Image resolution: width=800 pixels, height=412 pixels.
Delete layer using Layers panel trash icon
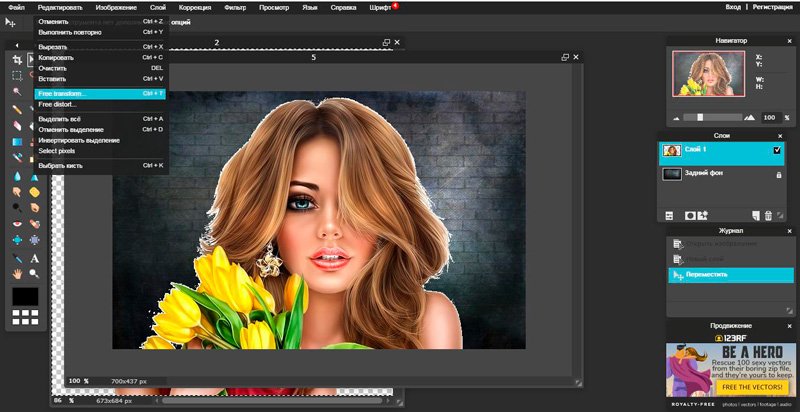coord(768,215)
